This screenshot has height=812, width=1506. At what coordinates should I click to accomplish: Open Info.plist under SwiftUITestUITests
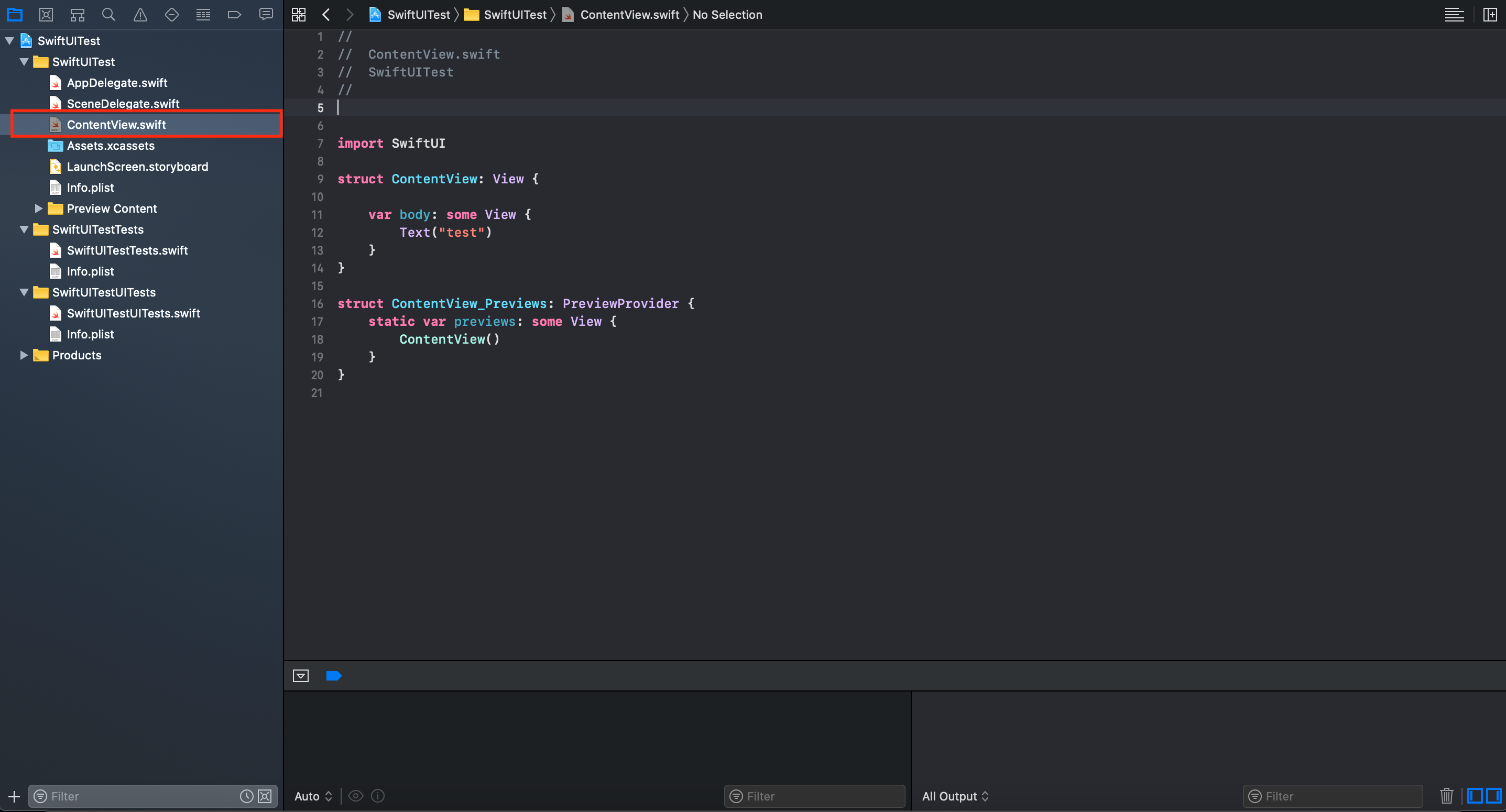pos(90,334)
